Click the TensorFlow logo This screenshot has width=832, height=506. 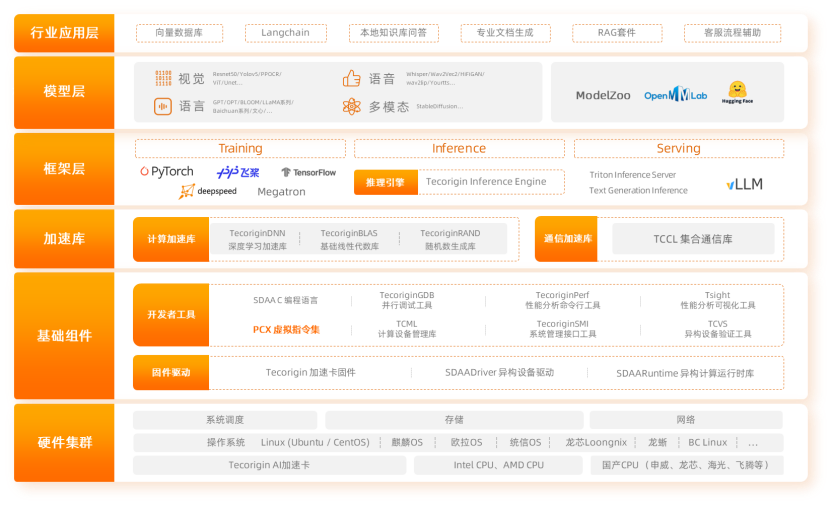click(x=308, y=172)
